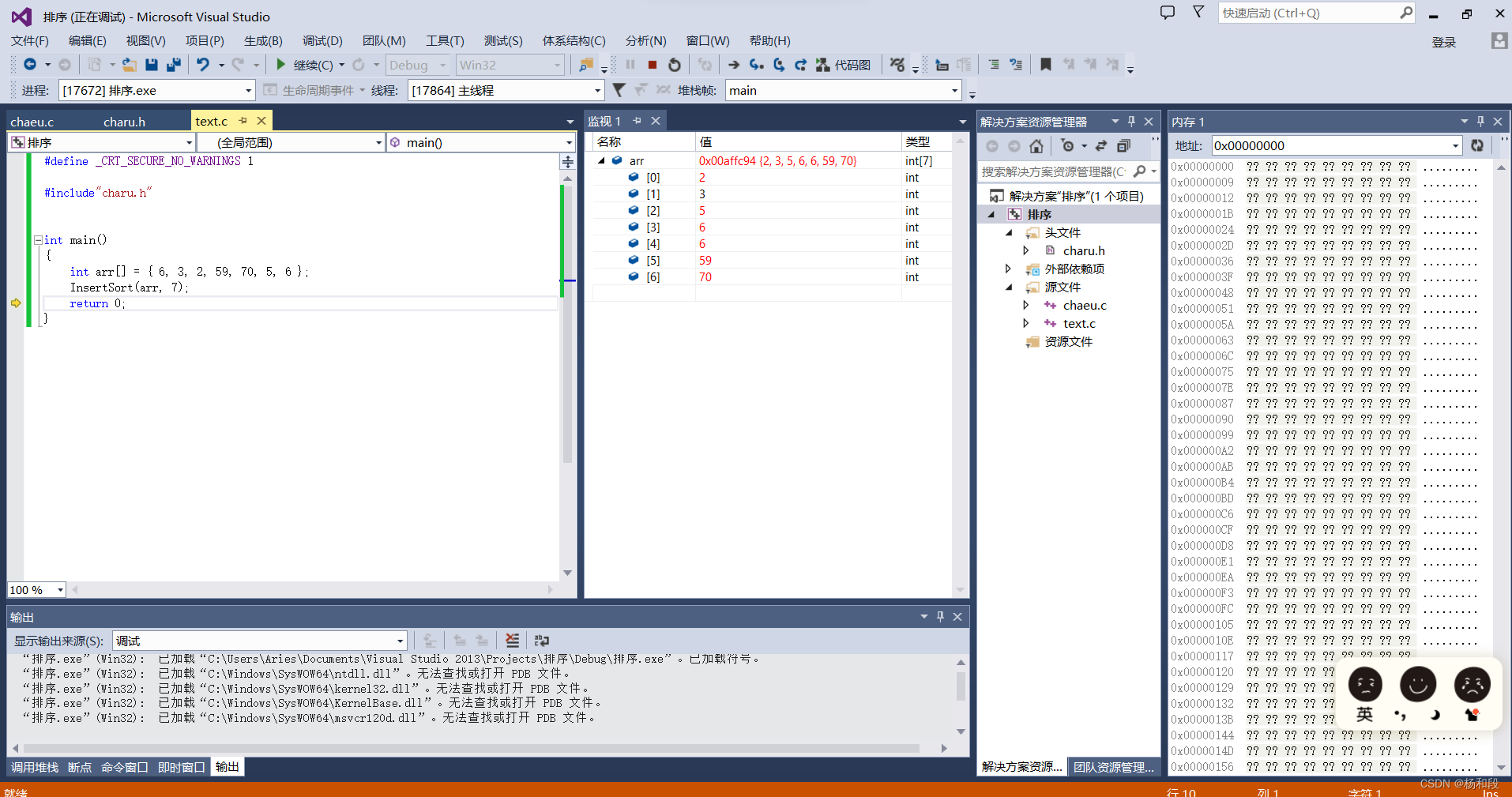Stop debugging with the red square
This screenshot has height=797, width=1512.
pos(653,65)
